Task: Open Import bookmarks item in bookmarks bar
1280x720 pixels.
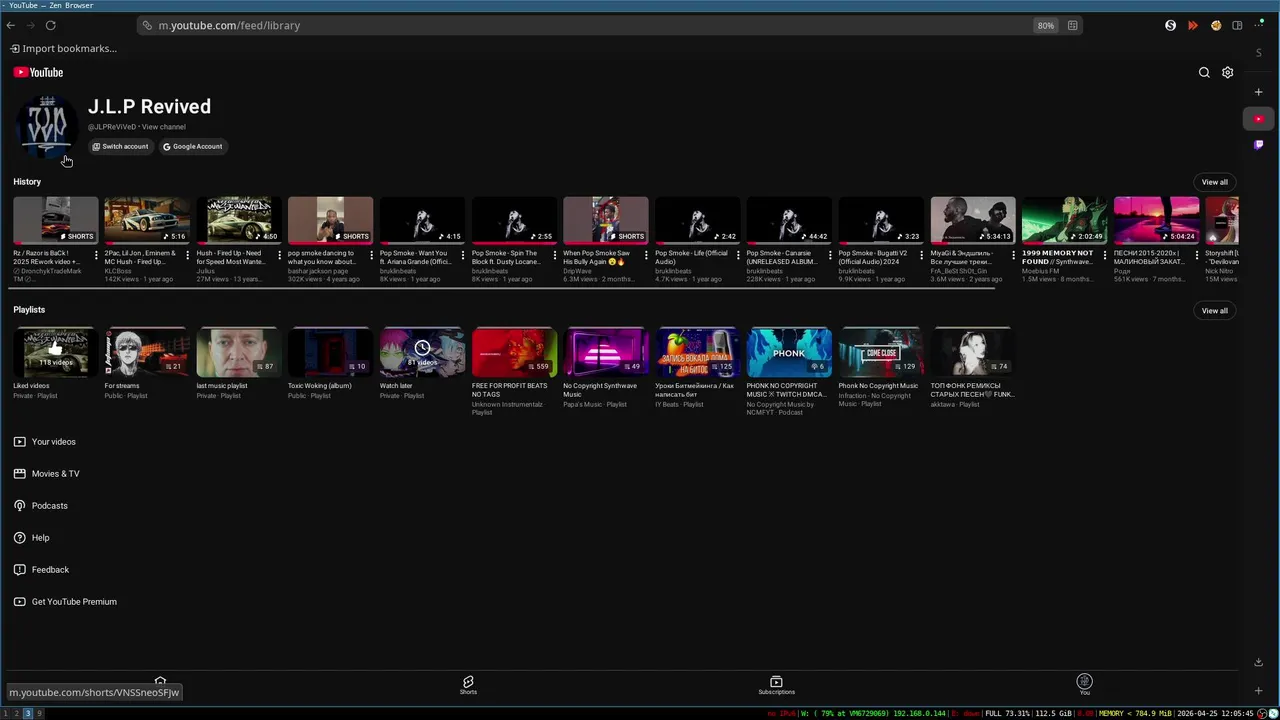Action: point(64,48)
